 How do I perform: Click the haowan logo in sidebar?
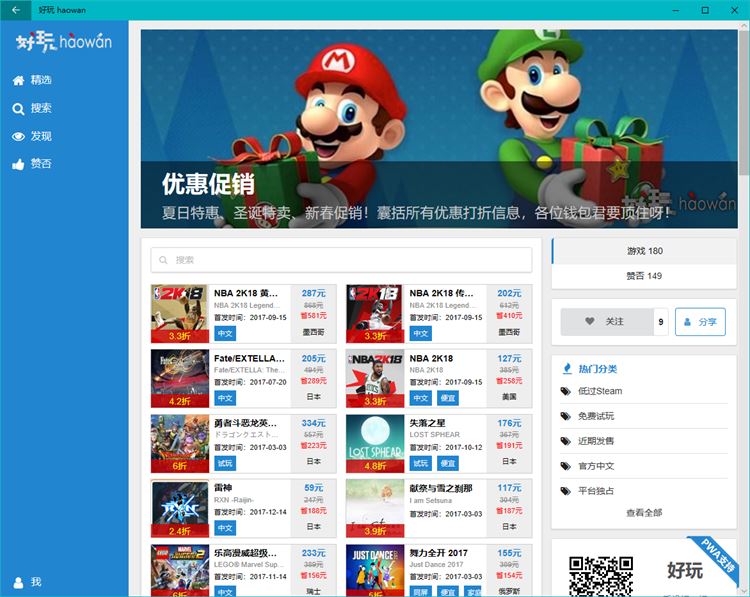pyautogui.click(x=64, y=42)
